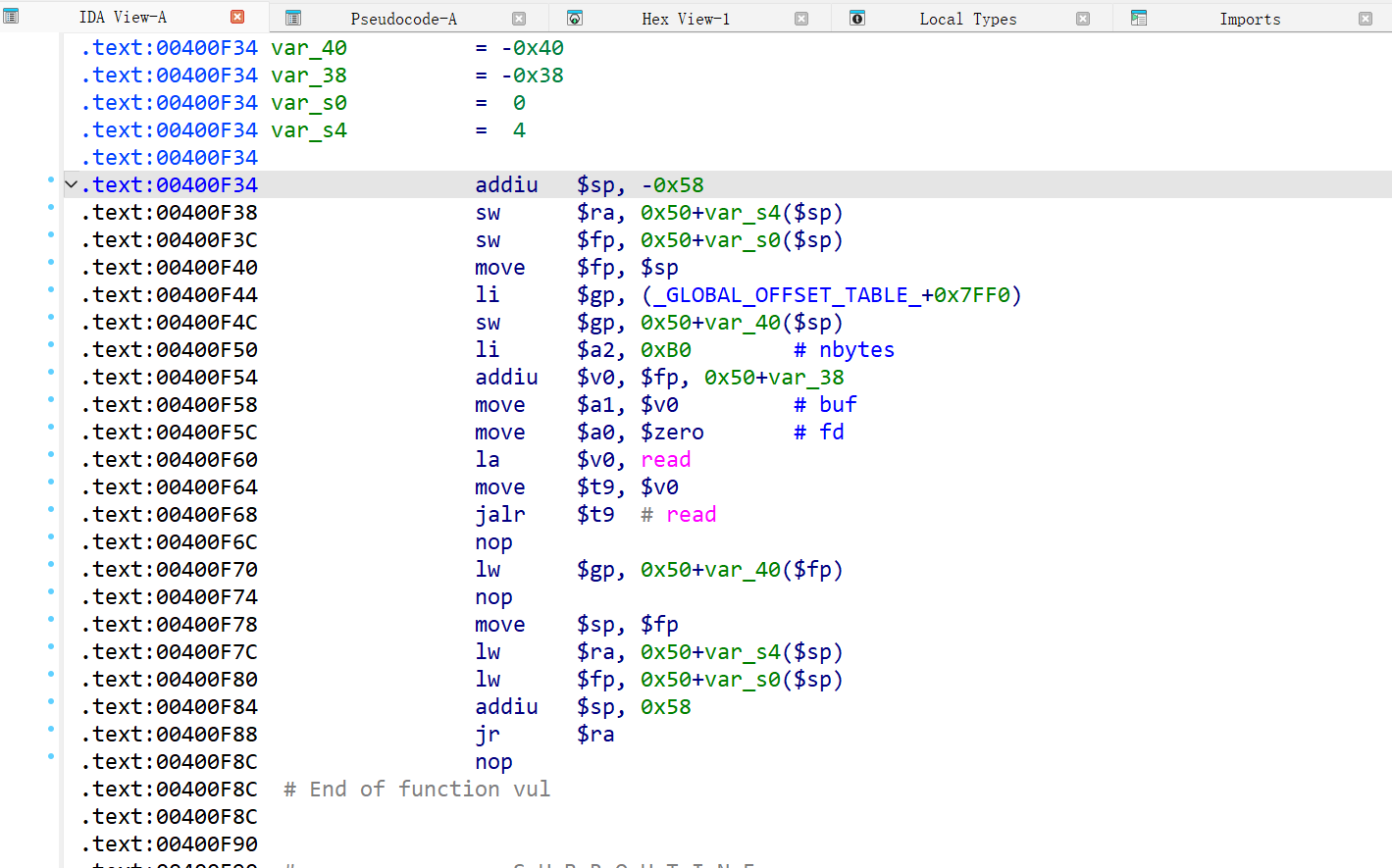This screenshot has width=1392, height=868.
Task: Go to the Imports tab
Action: (x=1250, y=19)
